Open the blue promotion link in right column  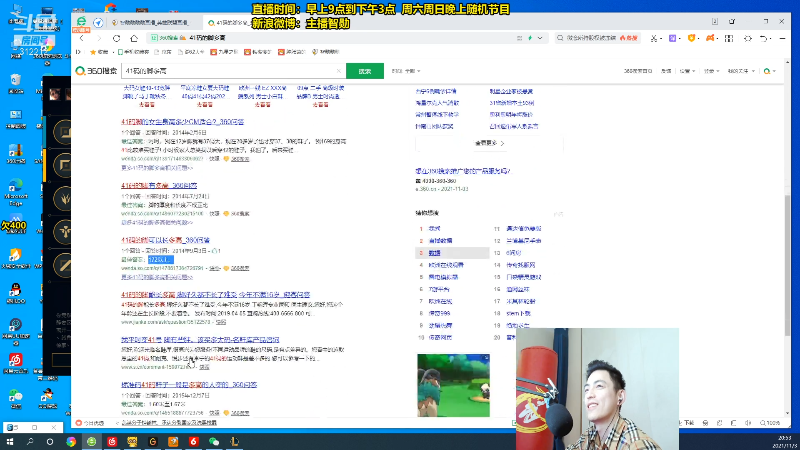[x=463, y=171]
